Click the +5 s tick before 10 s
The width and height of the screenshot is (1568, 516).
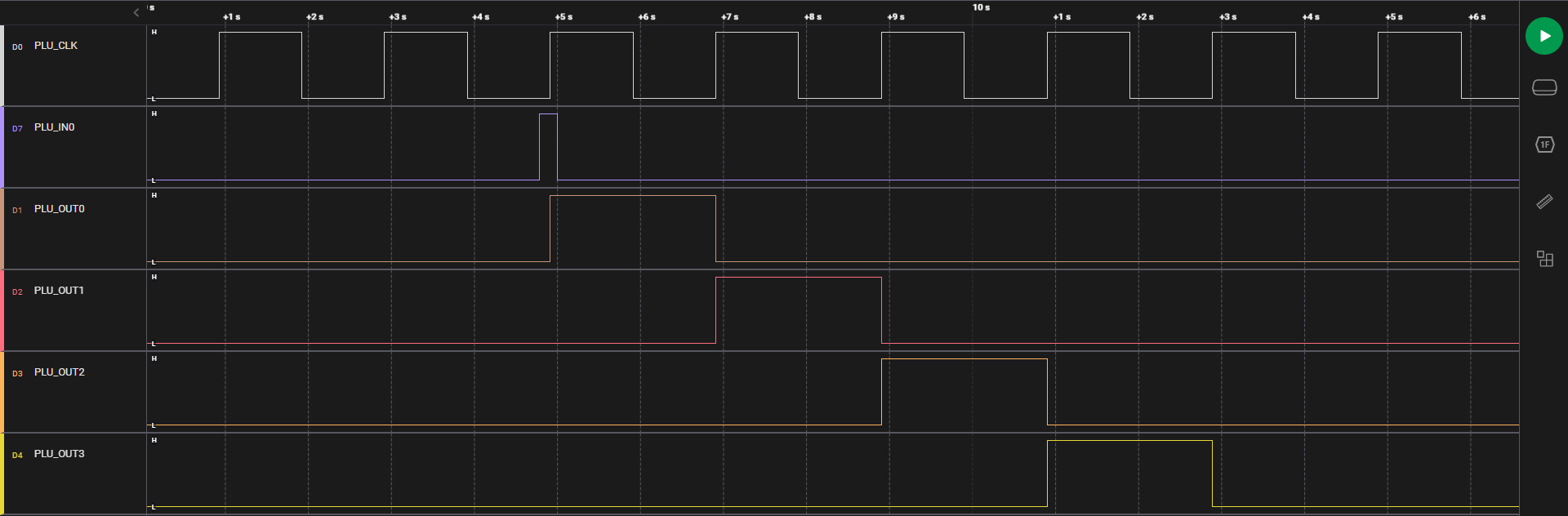click(563, 17)
